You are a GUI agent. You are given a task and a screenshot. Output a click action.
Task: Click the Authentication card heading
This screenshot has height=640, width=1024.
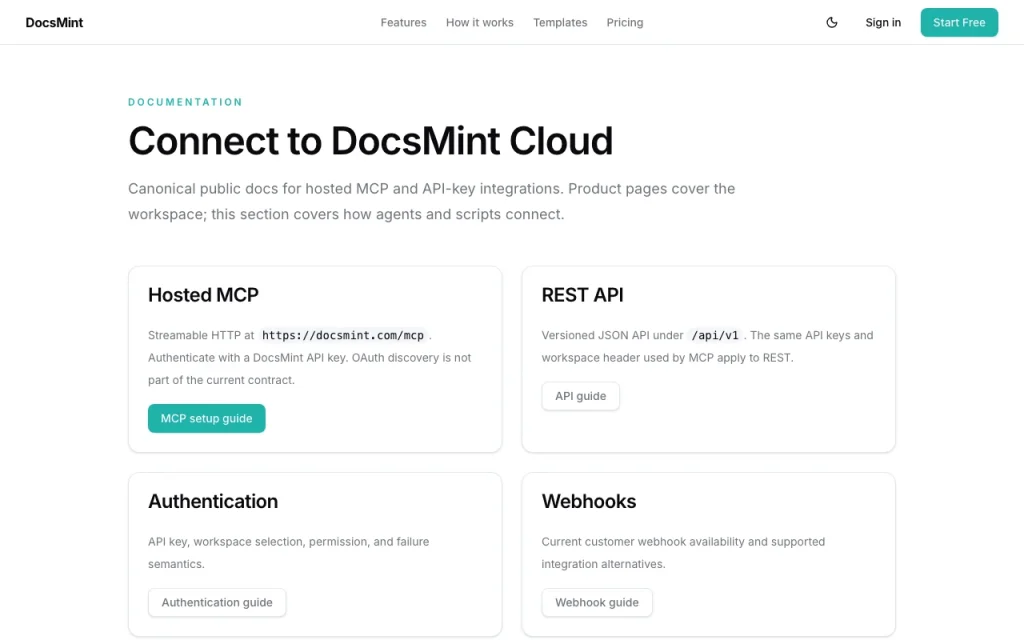coord(213,501)
